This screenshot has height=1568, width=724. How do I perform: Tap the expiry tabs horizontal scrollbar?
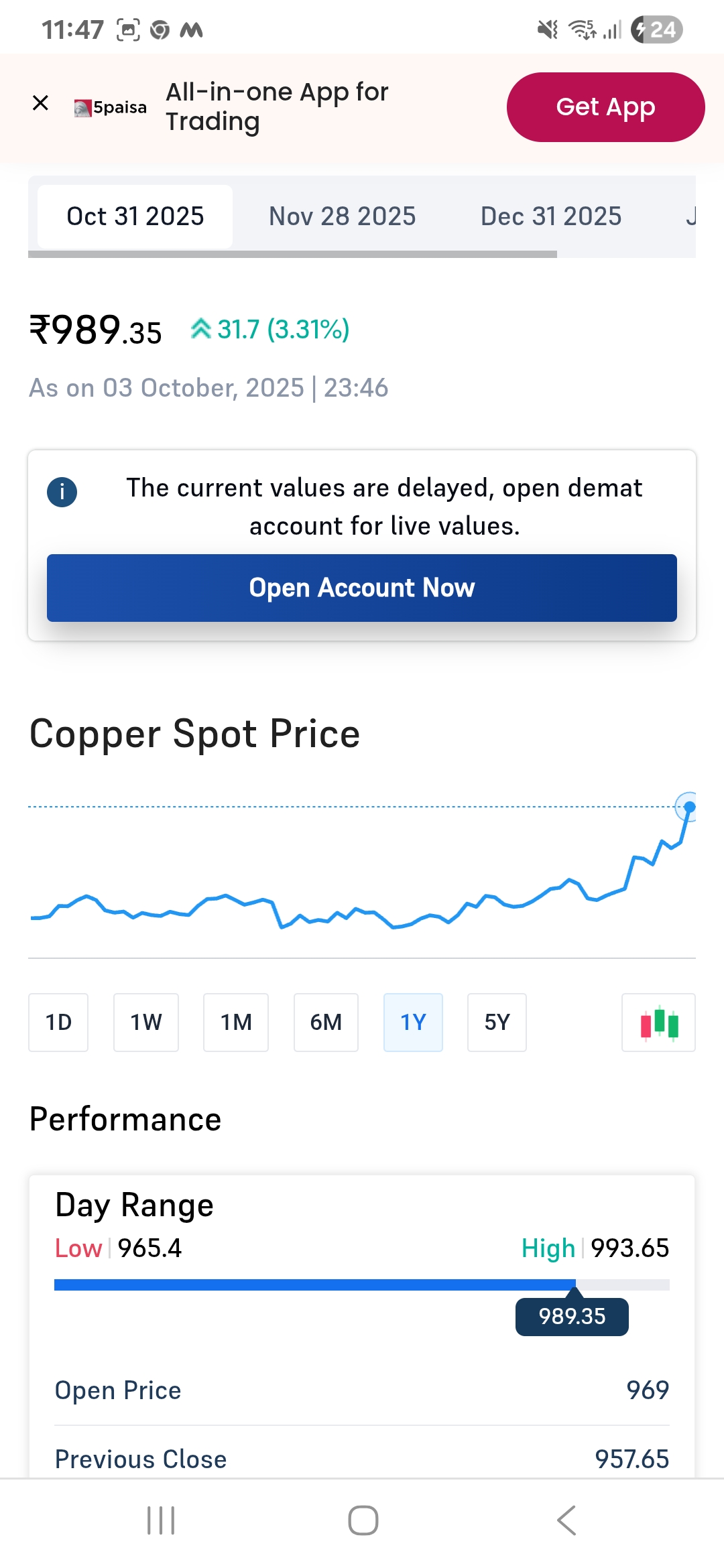[x=292, y=255]
